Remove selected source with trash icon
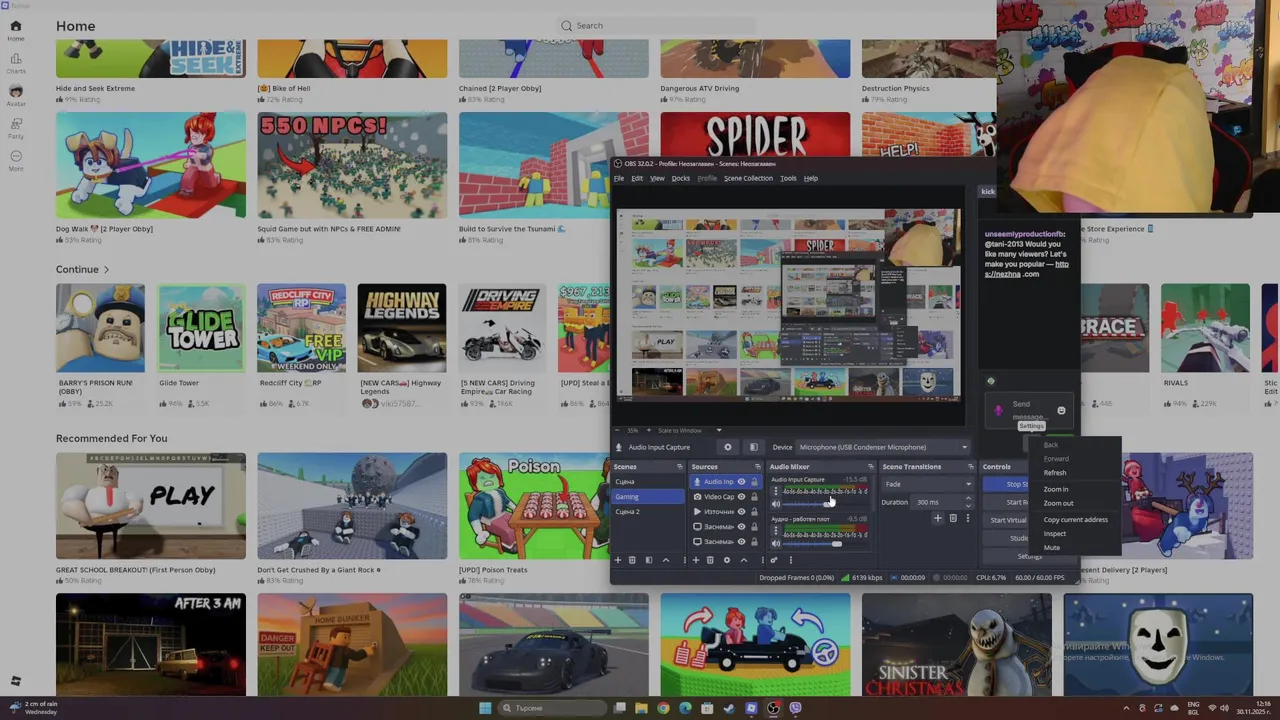The image size is (1280, 720). click(710, 560)
